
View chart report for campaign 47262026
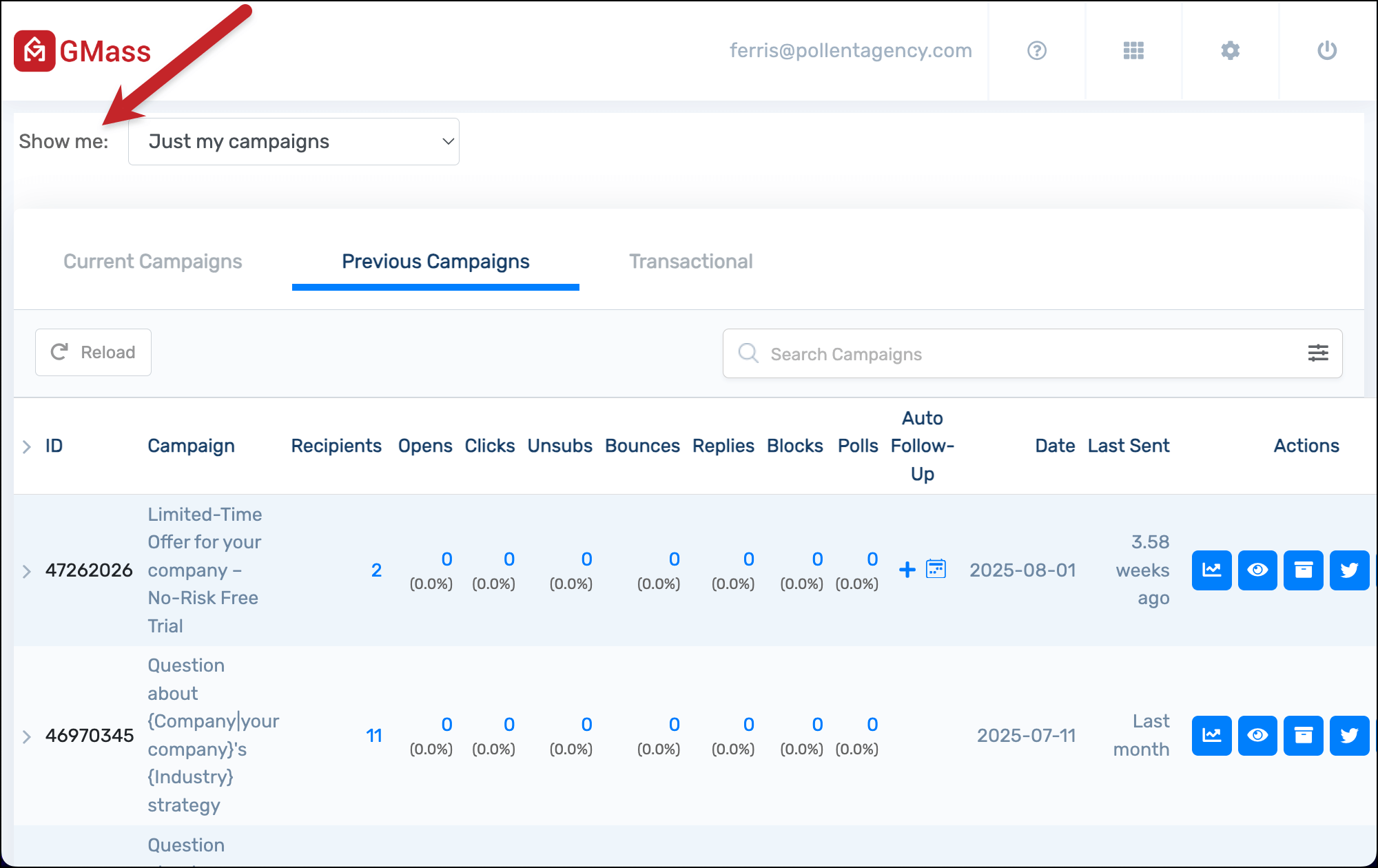click(x=1211, y=570)
